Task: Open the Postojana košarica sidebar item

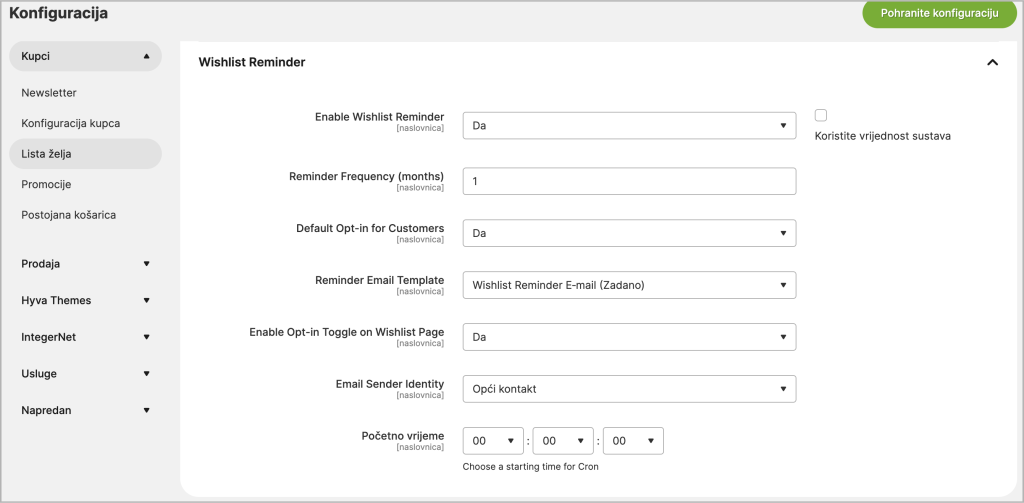Action: [x=69, y=214]
